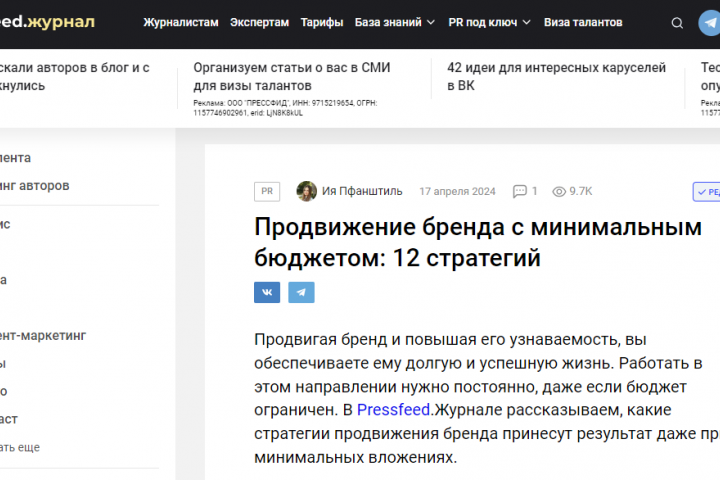Open the comments bubble icon
The height and width of the screenshot is (480, 720).
coord(519,191)
